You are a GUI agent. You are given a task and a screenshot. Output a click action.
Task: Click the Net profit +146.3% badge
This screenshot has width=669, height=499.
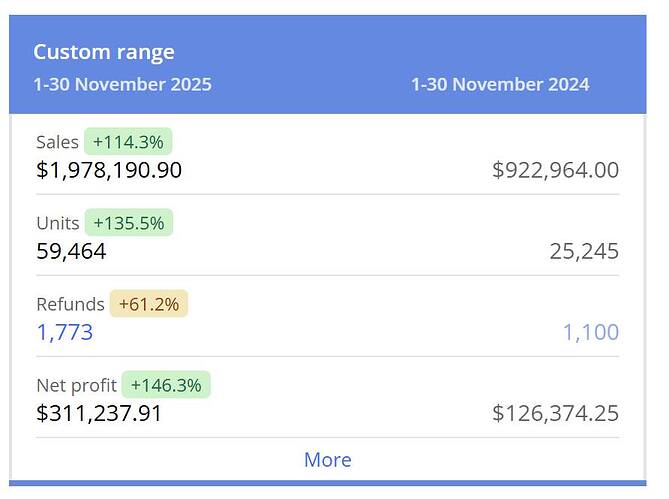166,385
